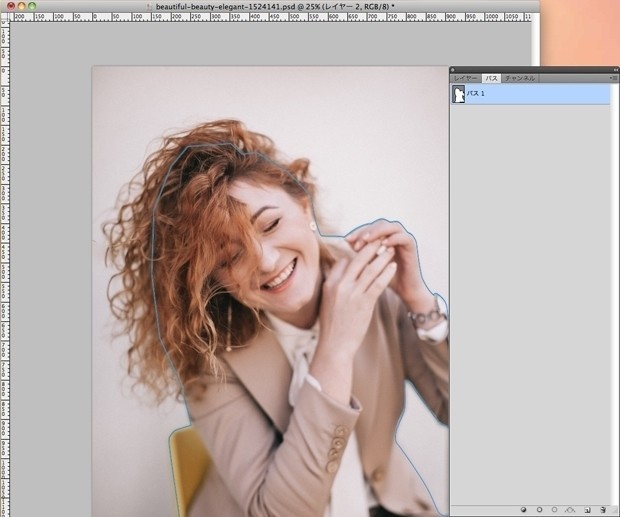Delete current path trash icon
Image resolution: width=620 pixels, height=517 pixels.
click(604, 509)
